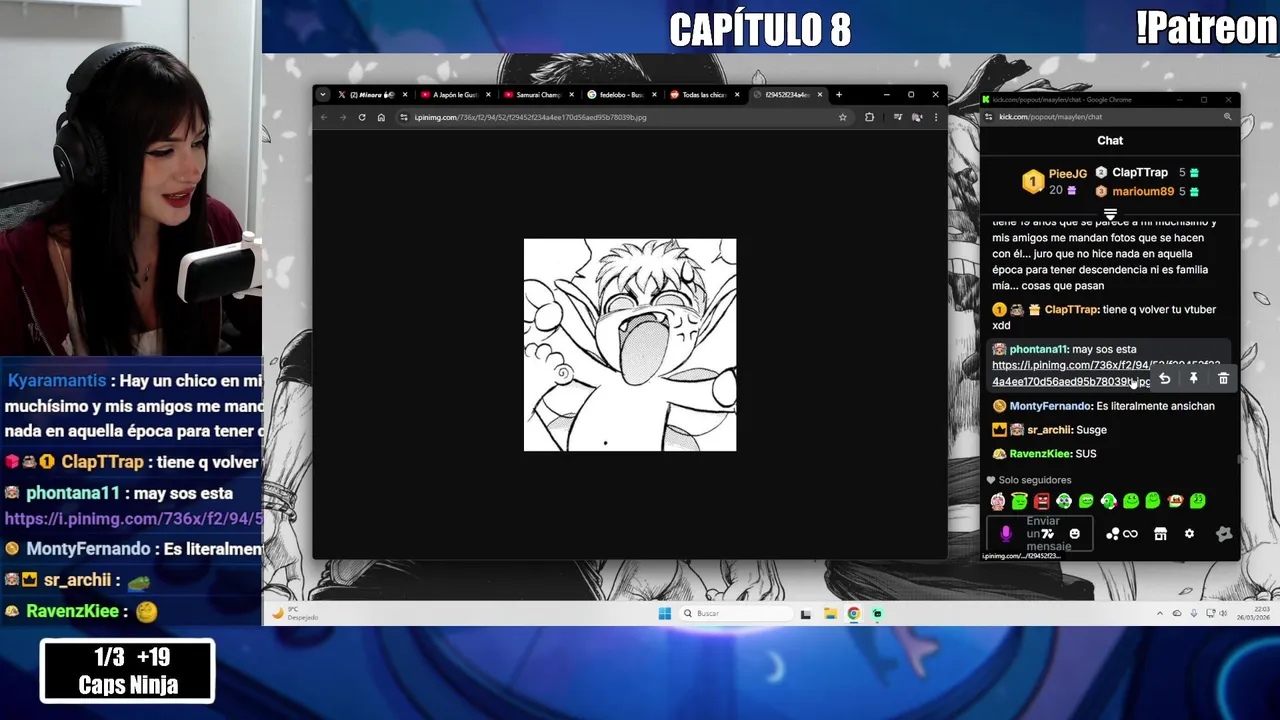Viewport: 1280px width, 720px height.
Task: Click ClapTTrap in the leaderboard
Action: click(1140, 172)
